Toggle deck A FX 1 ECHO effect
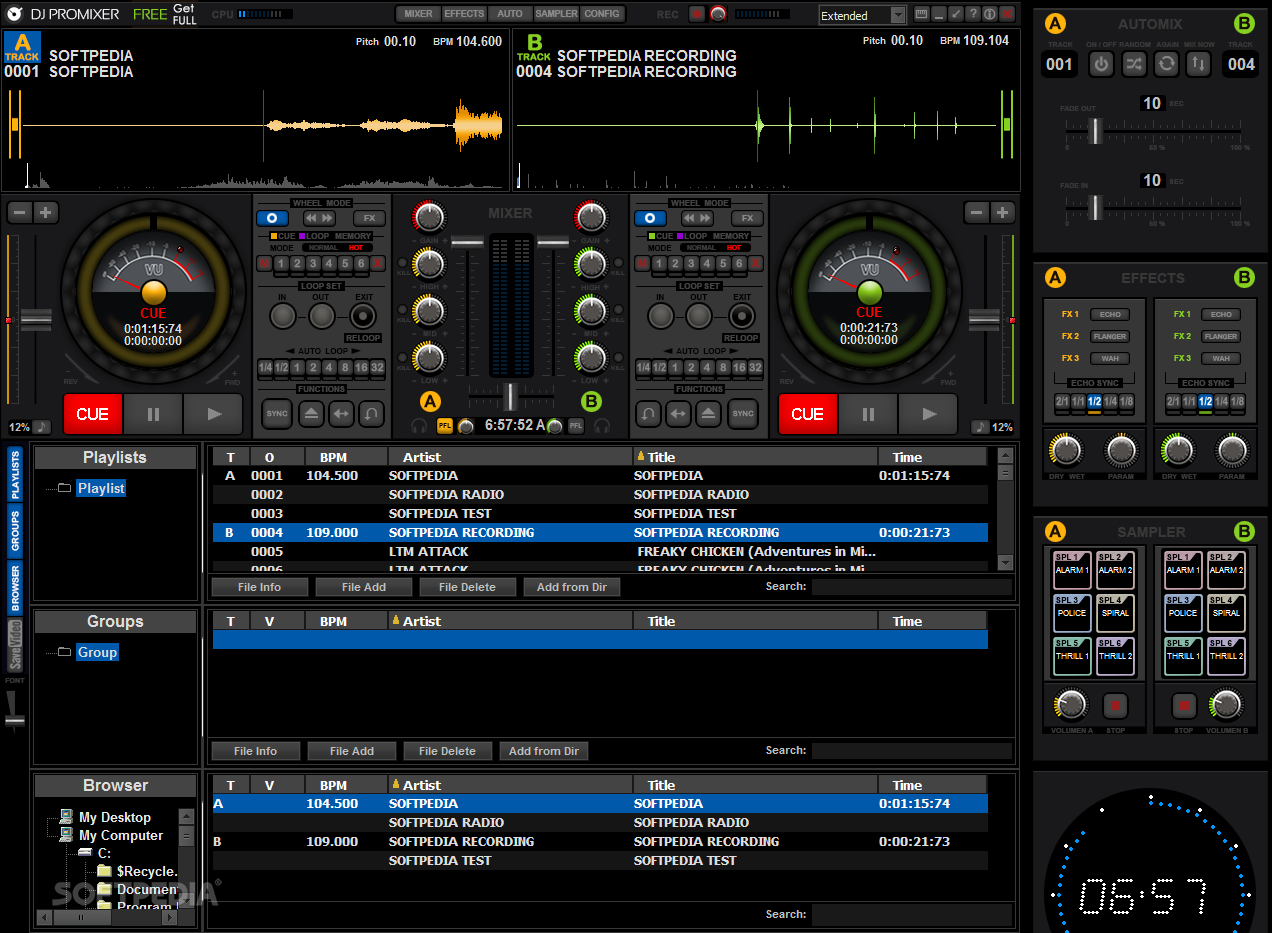 [1109, 314]
